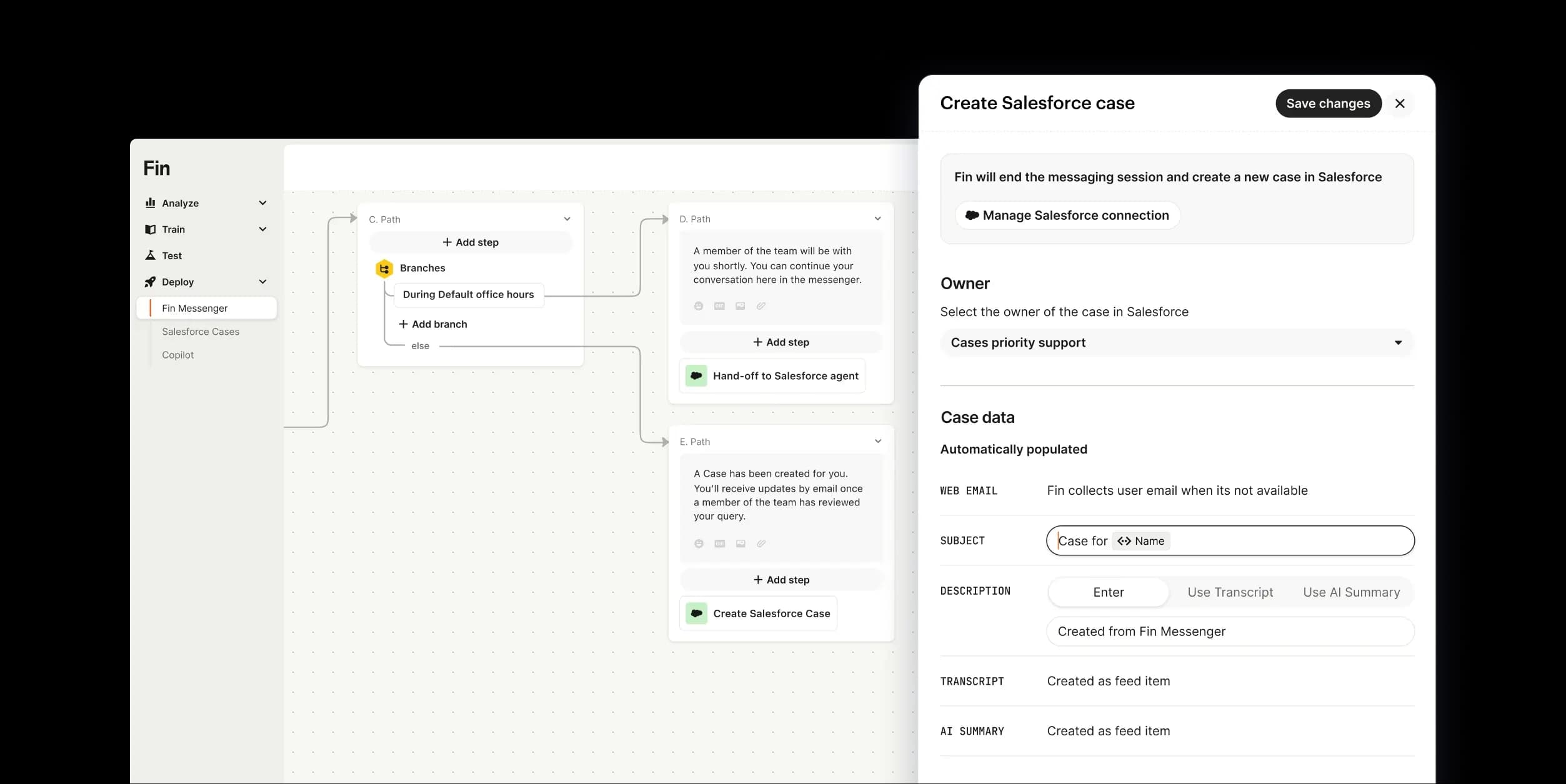
Task: Open Fin Messenger in sidebar
Action: pyautogui.click(x=207, y=308)
